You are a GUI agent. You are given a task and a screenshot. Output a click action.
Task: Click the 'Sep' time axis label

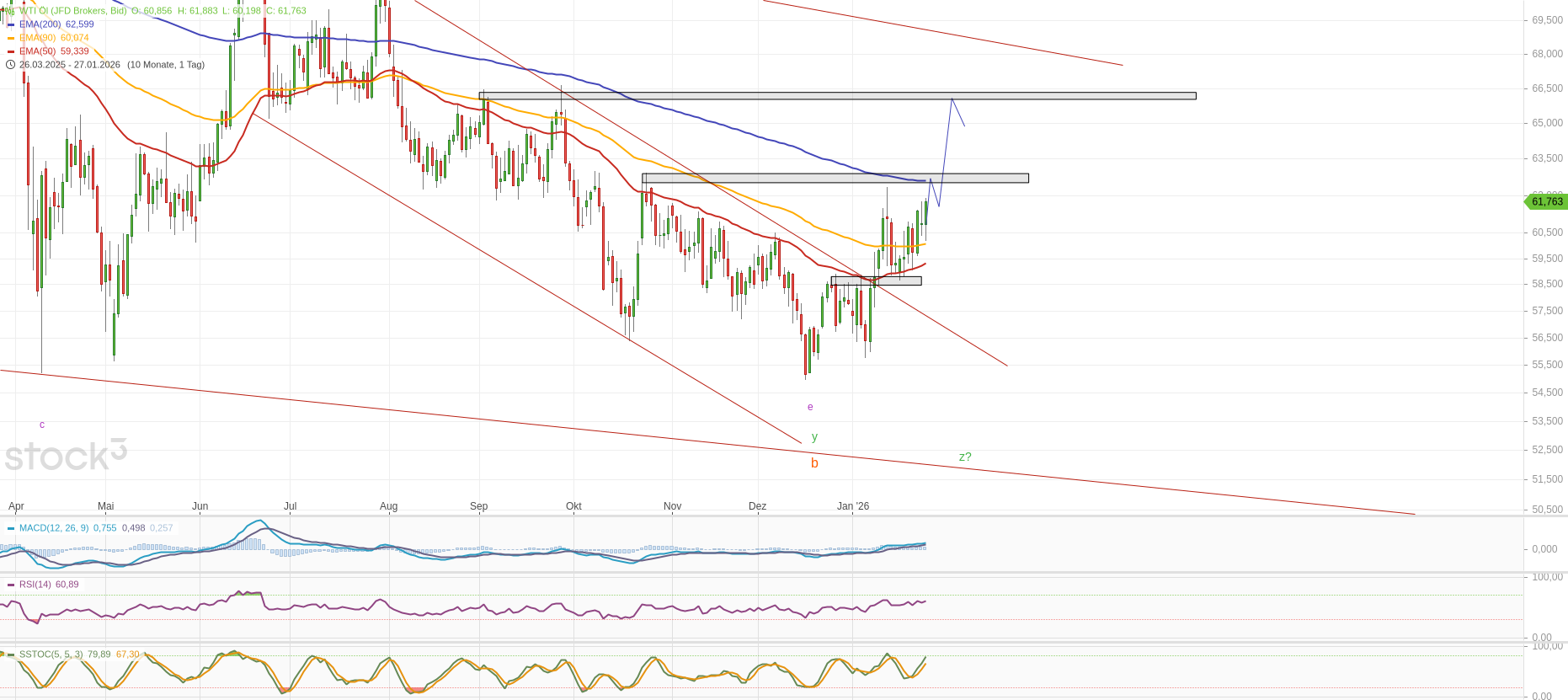click(x=478, y=506)
